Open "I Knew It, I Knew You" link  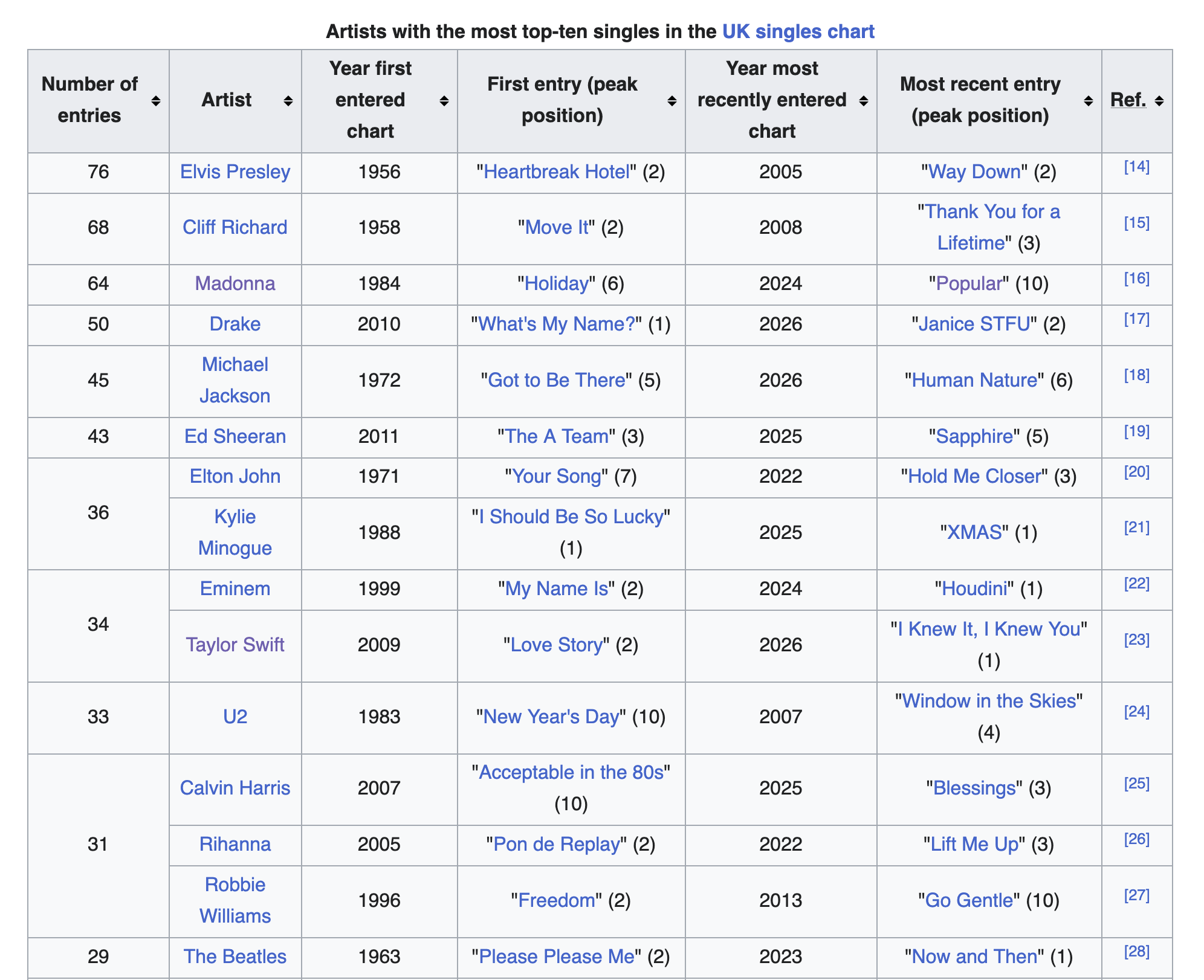click(x=989, y=630)
